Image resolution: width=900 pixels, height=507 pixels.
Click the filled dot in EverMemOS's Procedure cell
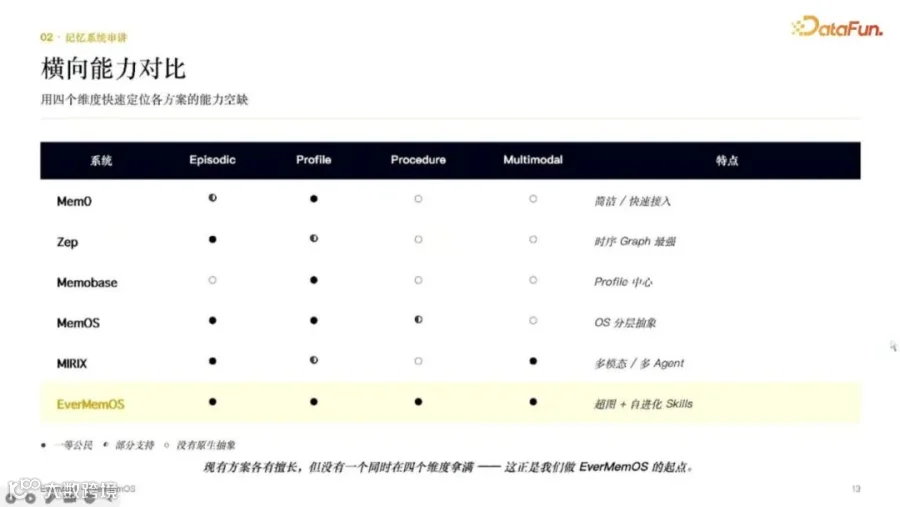click(418, 402)
